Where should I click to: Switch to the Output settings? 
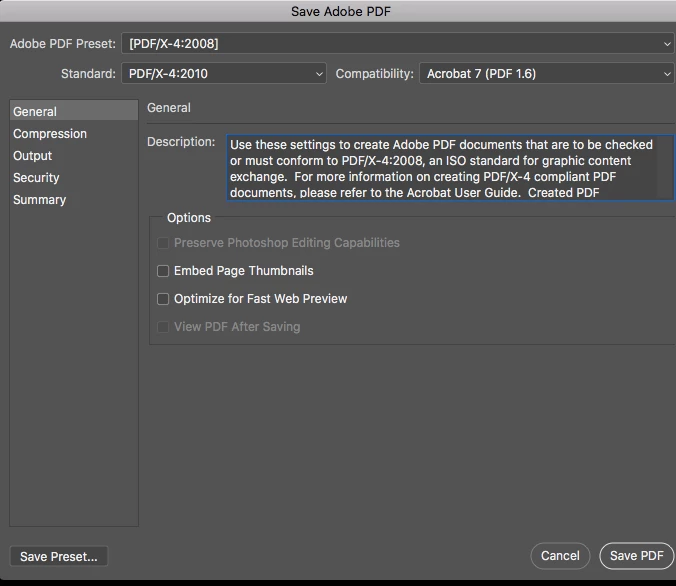coord(74,156)
